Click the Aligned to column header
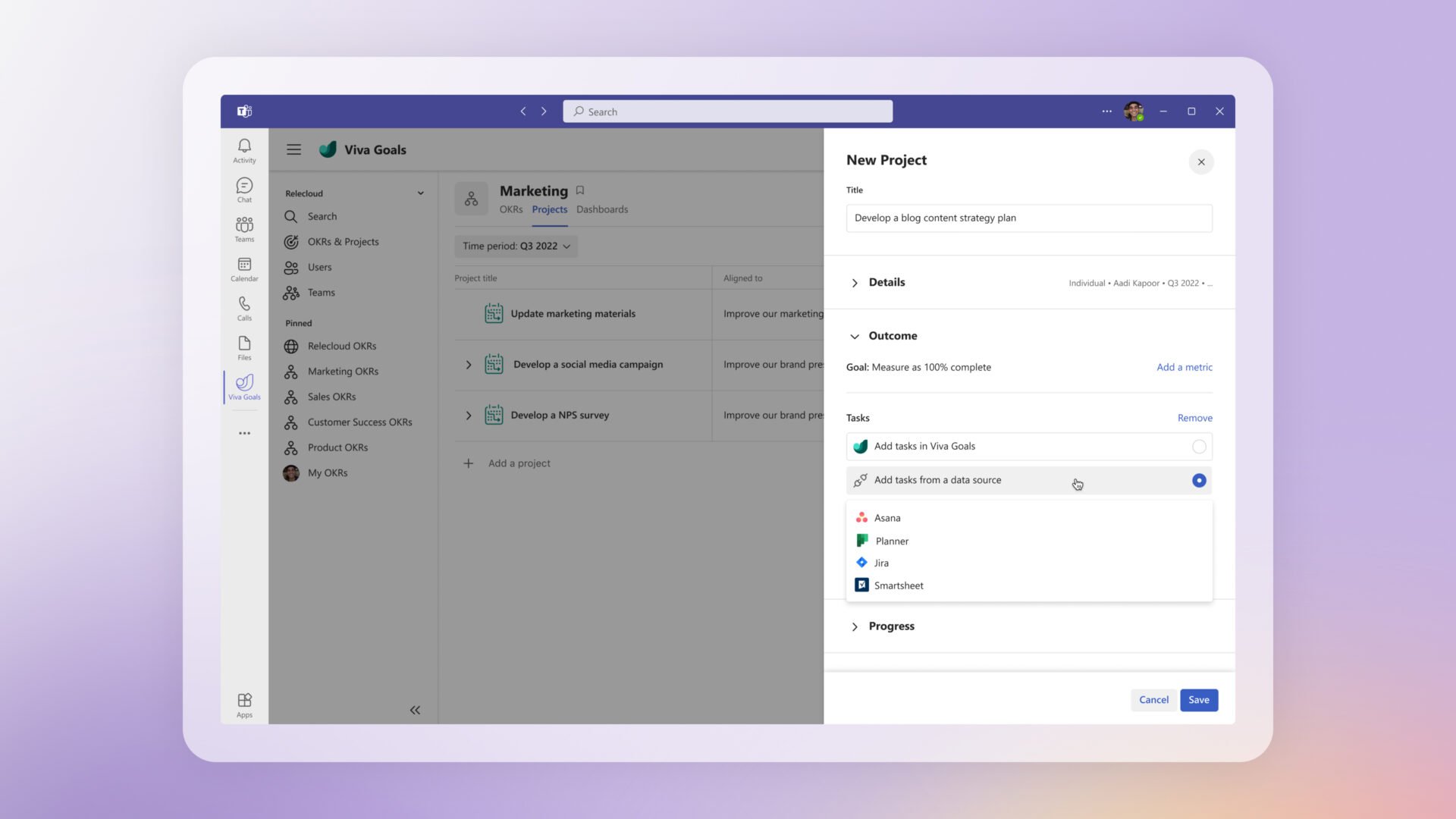 [742, 278]
